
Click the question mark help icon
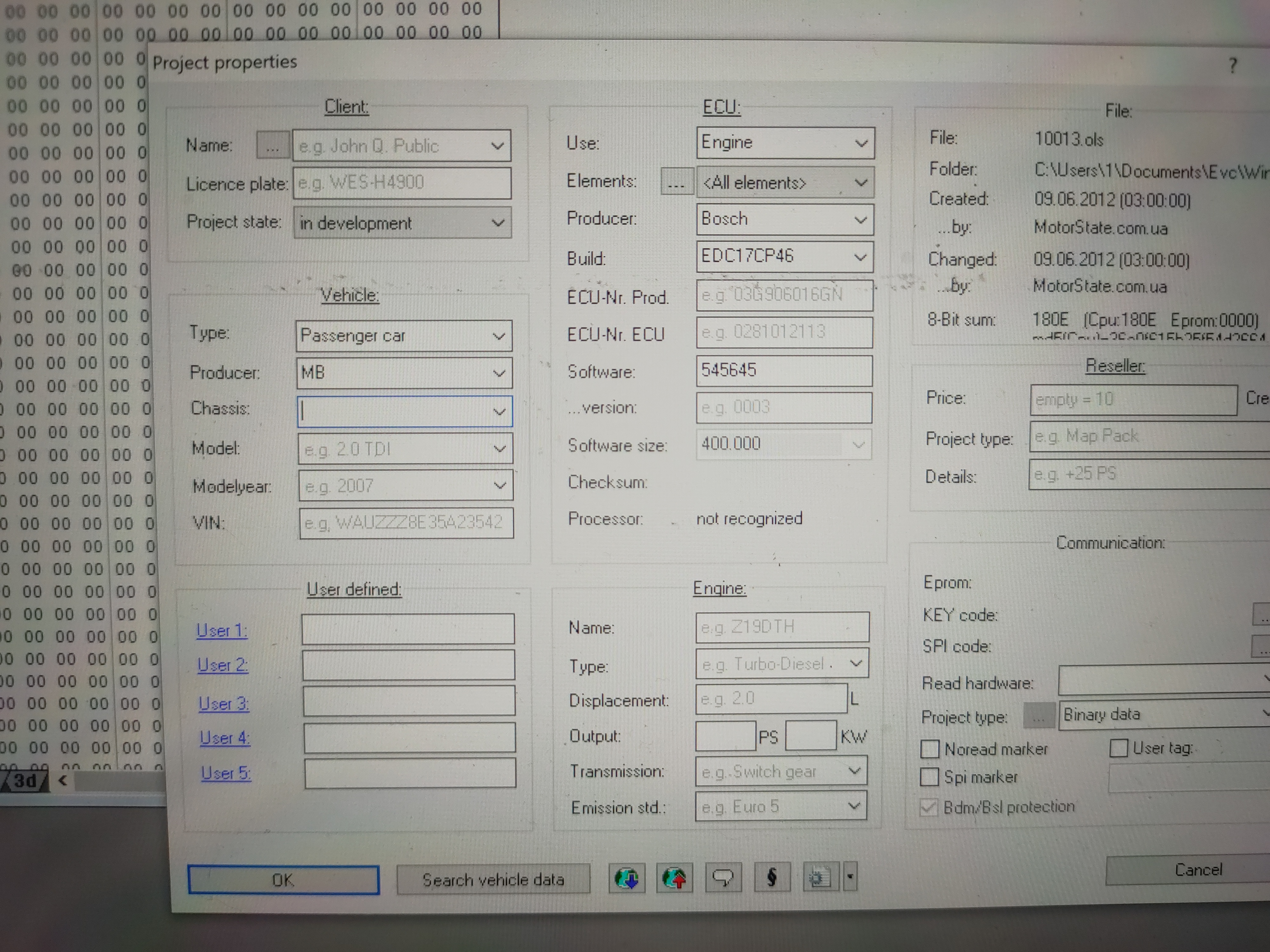(x=1232, y=65)
